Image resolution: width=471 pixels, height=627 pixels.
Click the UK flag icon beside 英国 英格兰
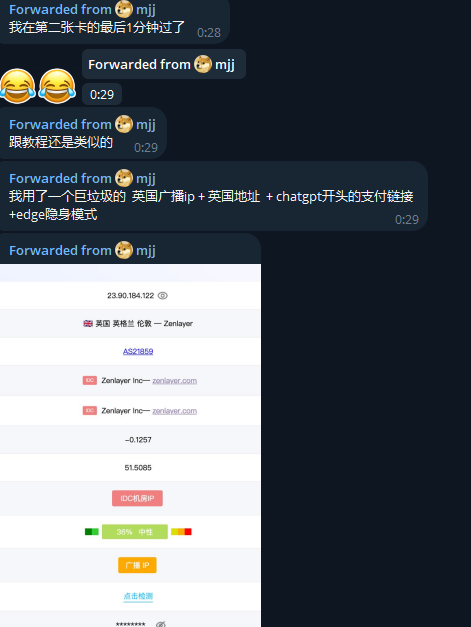(x=88, y=323)
